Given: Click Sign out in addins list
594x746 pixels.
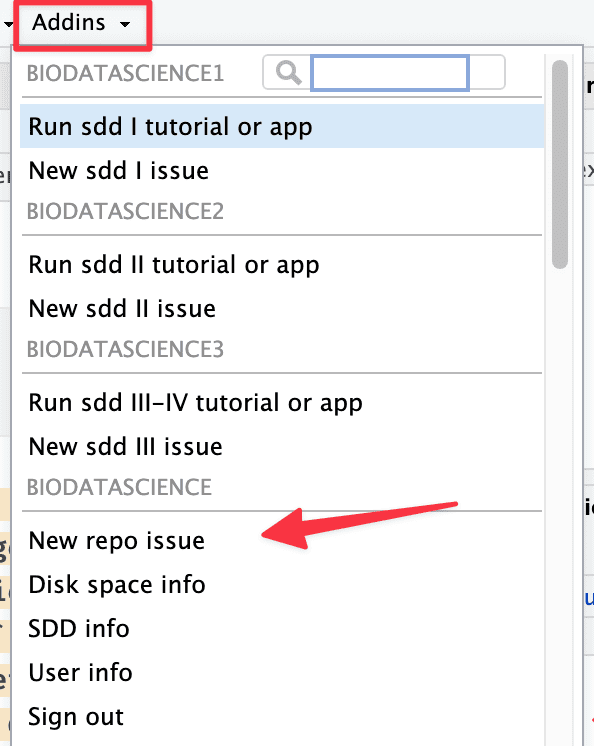Looking at the screenshot, I should pyautogui.click(x=282, y=717).
